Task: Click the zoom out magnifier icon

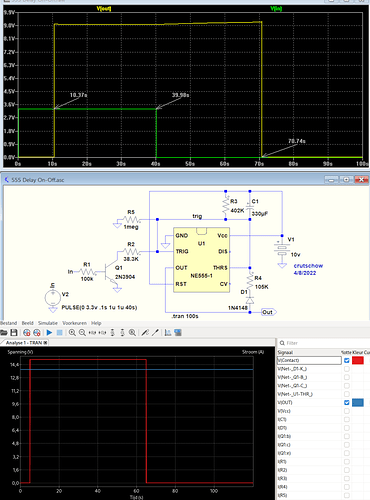Action: [82, 332]
